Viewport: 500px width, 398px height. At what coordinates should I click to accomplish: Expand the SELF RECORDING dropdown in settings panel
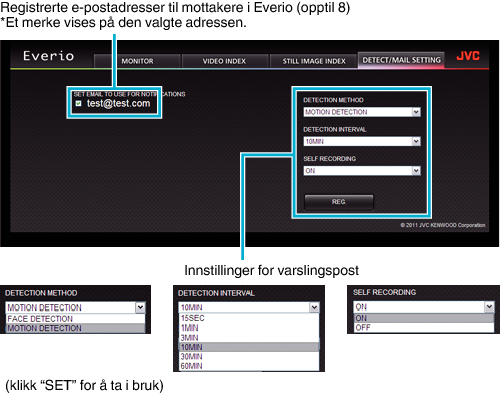coord(362,171)
